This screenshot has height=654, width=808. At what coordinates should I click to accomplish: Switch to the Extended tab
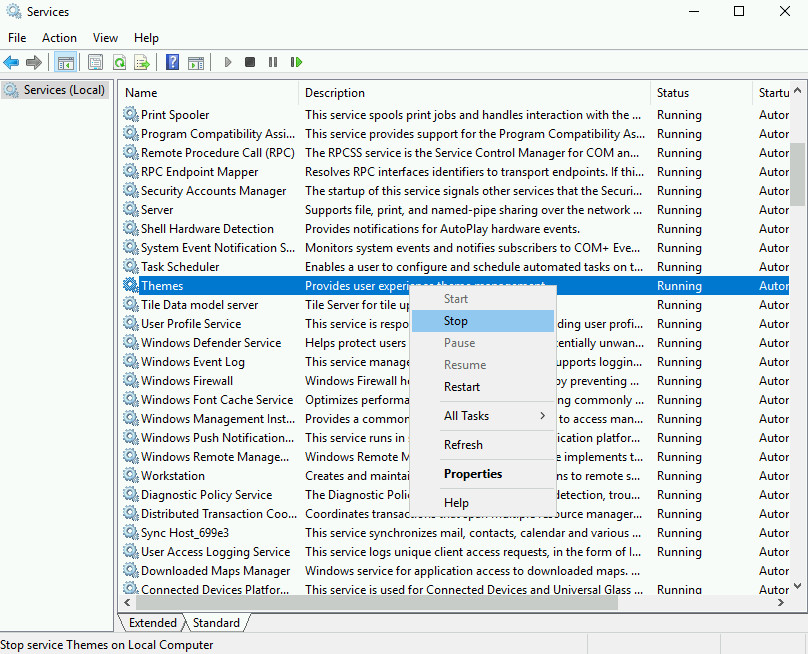(x=153, y=623)
